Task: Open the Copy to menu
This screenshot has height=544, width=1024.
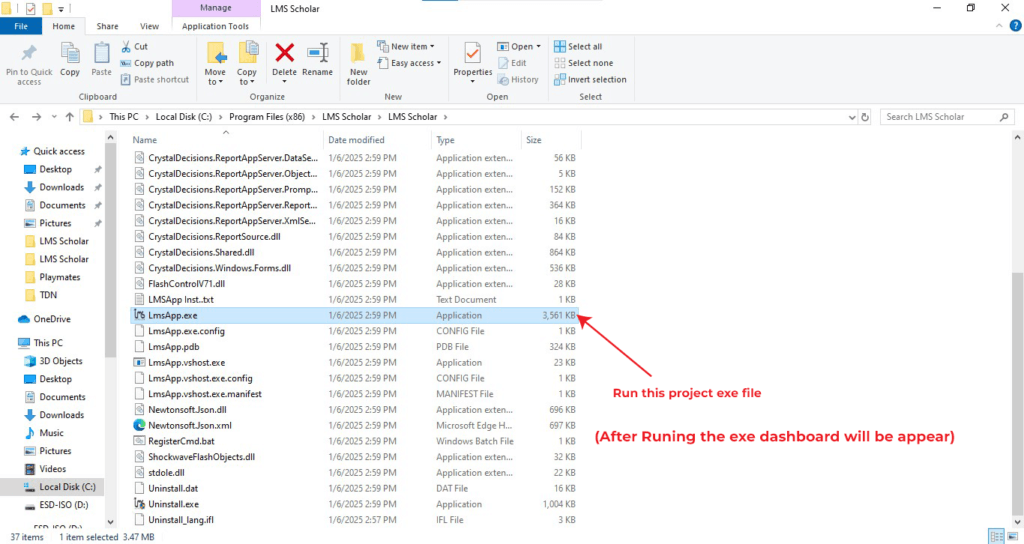Action: coord(247,64)
